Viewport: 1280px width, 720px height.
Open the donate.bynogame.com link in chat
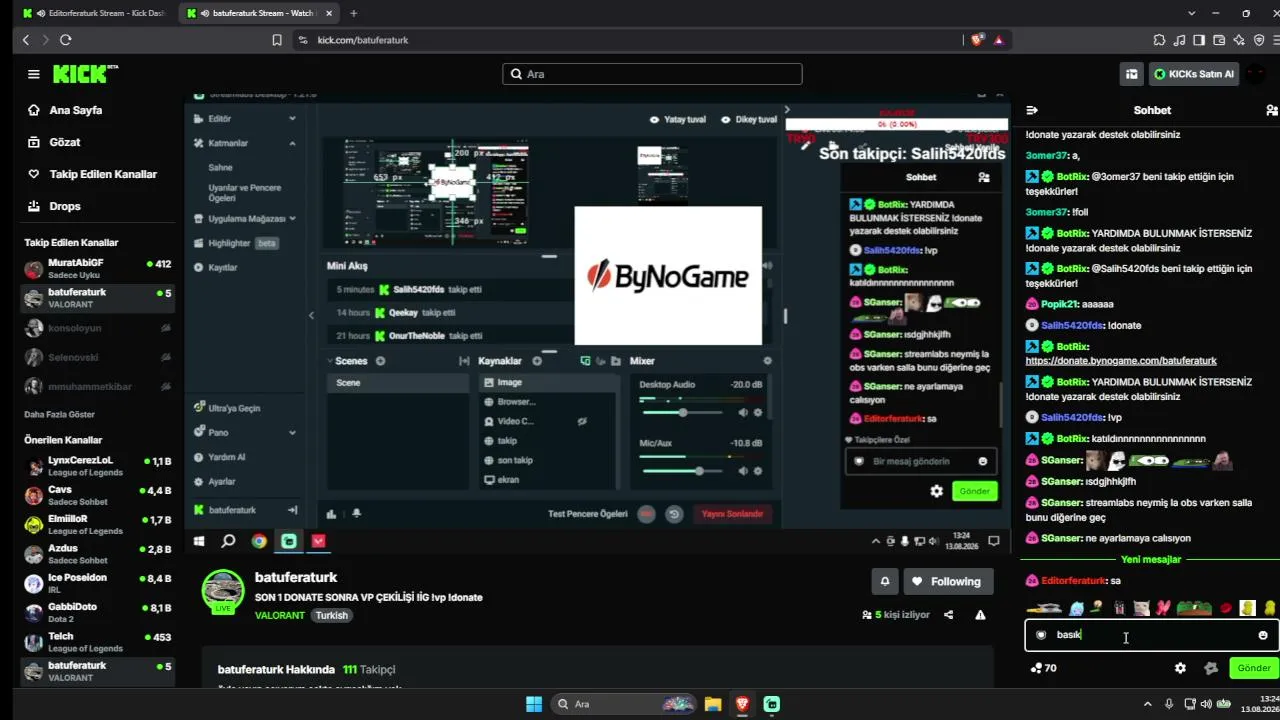(1121, 360)
